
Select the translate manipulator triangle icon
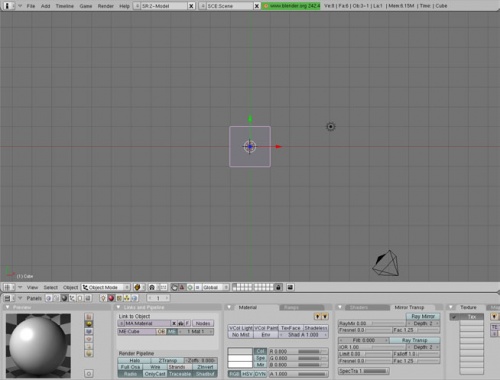click(x=182, y=287)
